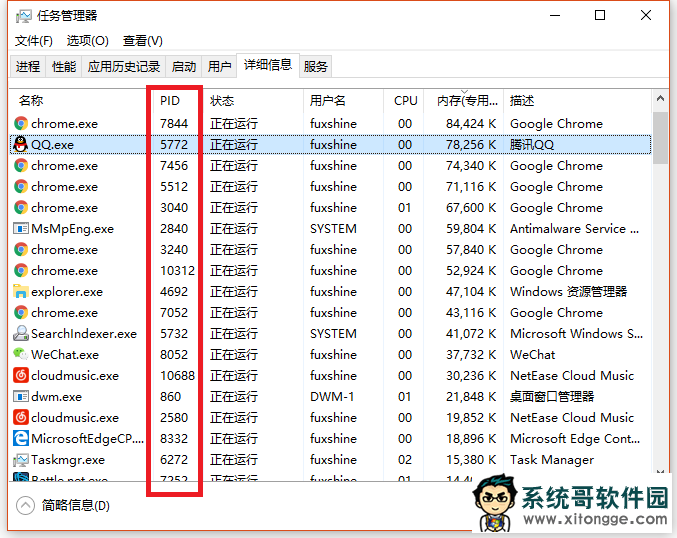The width and height of the screenshot is (677, 538).
Task: Sort by the CPU column header
Action: click(405, 101)
